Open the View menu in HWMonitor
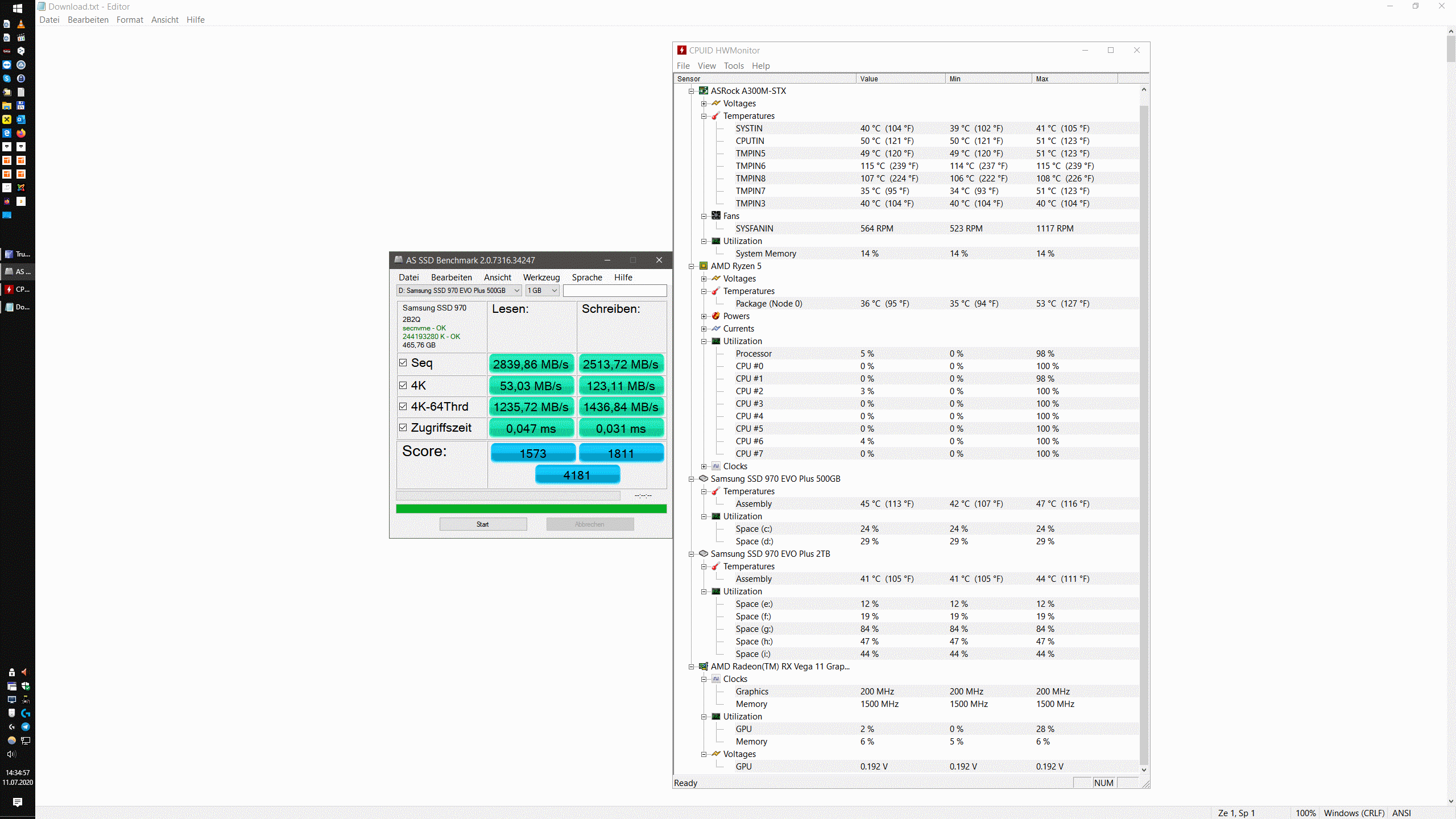1456x819 pixels. coord(707,66)
